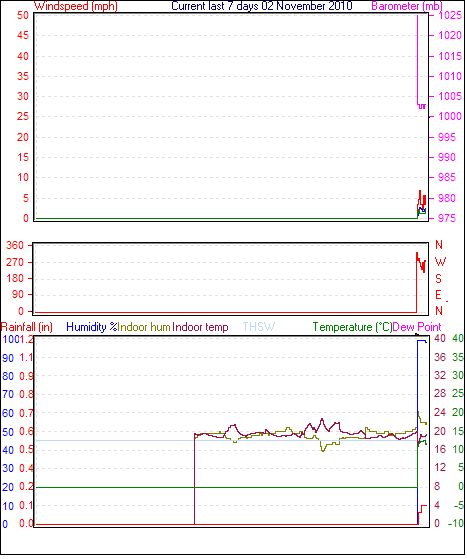Click the 'Indoor temp' legend label
This screenshot has width=467, height=559.
pos(200,327)
